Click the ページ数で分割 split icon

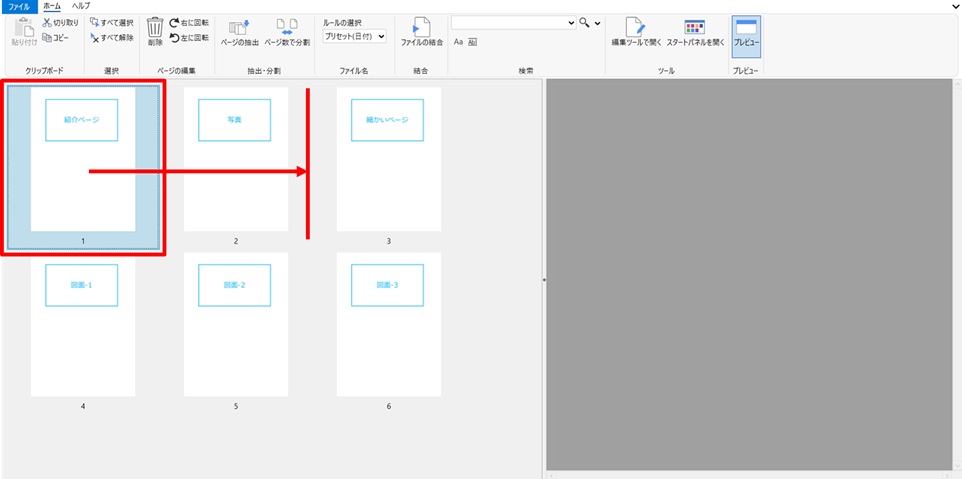pos(287,31)
